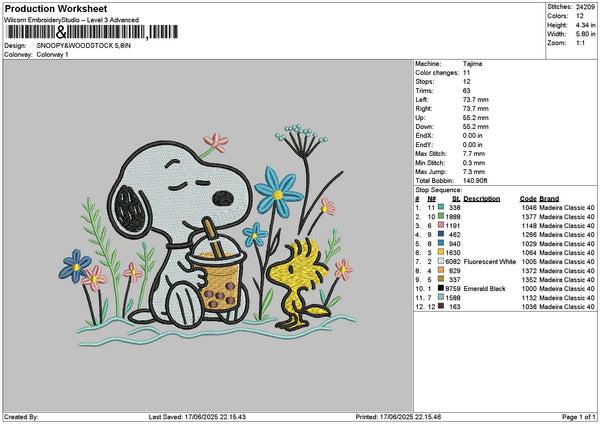Viewport: 600px width, 424px height.
Task: Click the Height value "4.34 in"
Action: pos(585,25)
